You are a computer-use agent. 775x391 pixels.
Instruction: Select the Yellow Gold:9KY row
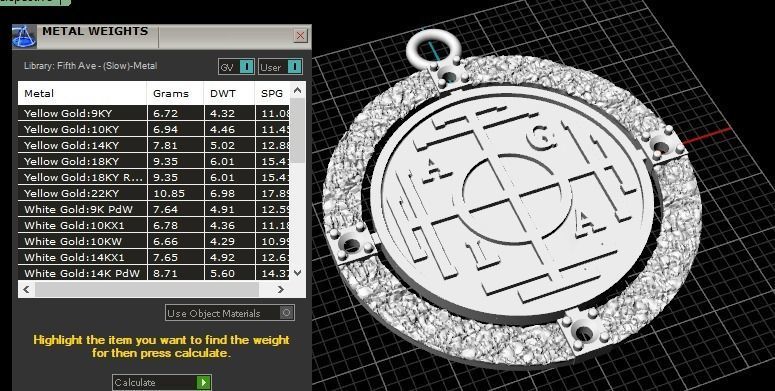pos(154,113)
